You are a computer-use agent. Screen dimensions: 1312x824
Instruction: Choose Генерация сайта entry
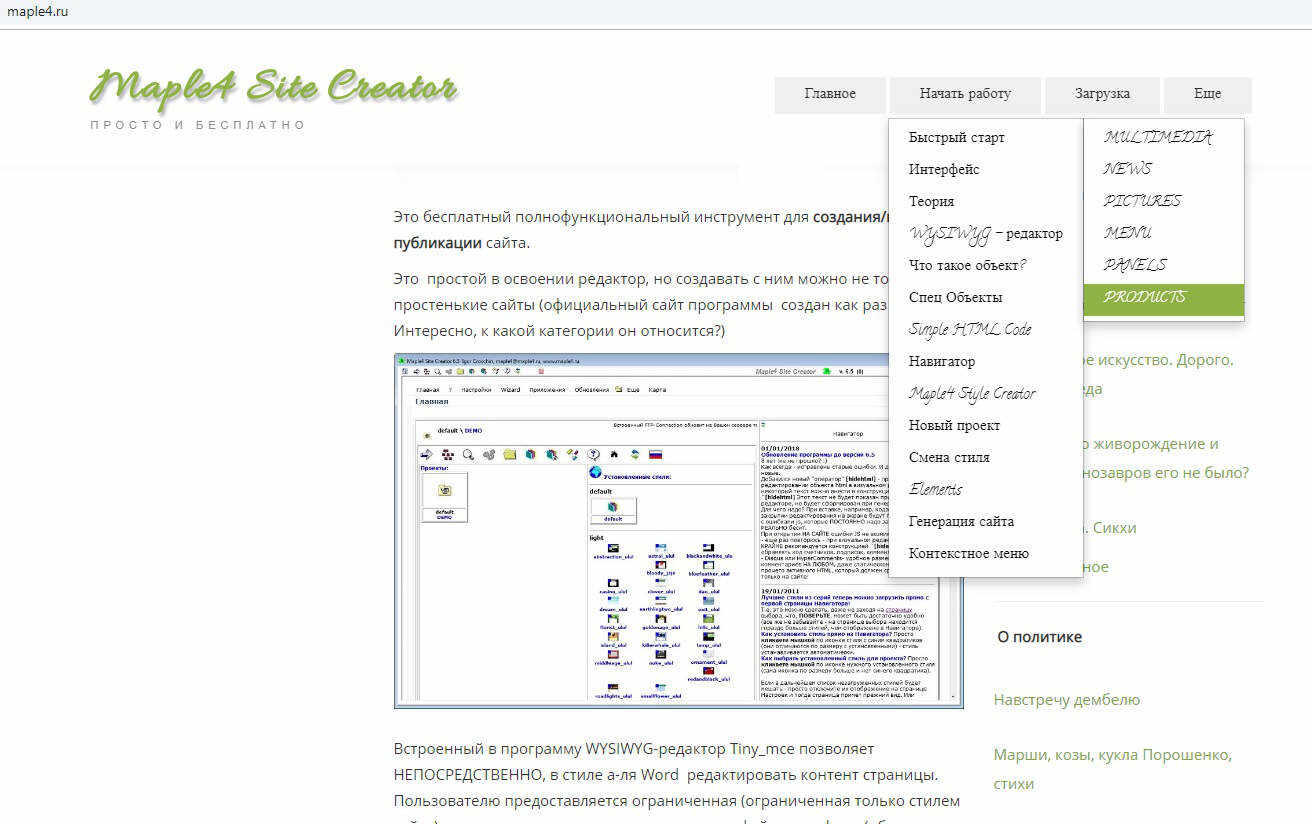985,522
